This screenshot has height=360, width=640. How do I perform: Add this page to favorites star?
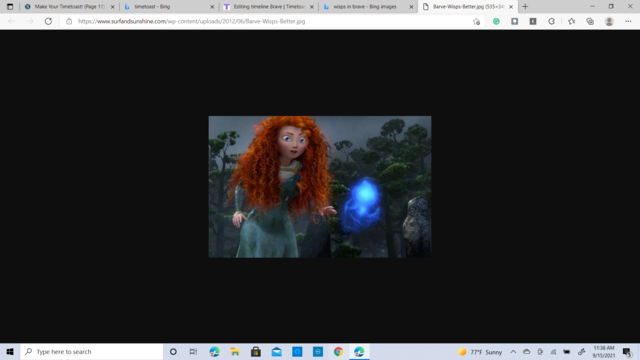pyautogui.click(x=476, y=22)
